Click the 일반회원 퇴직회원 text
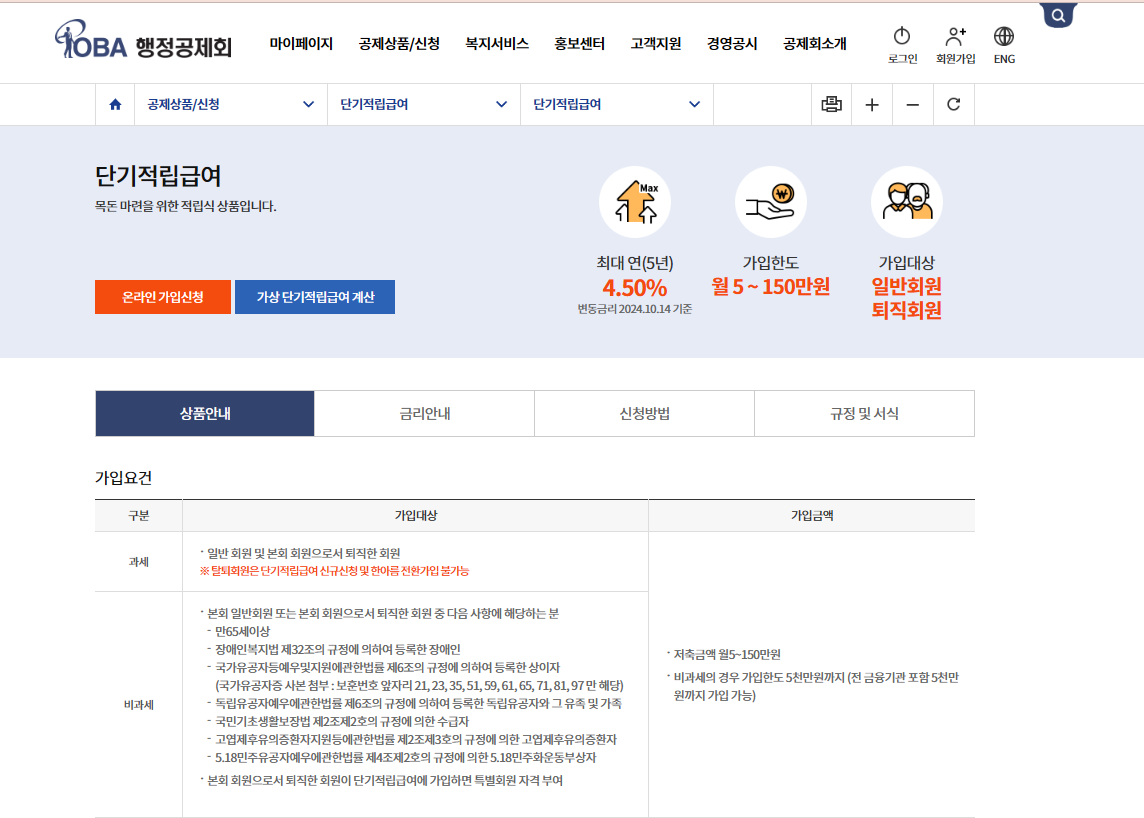1144x818 pixels. click(907, 298)
